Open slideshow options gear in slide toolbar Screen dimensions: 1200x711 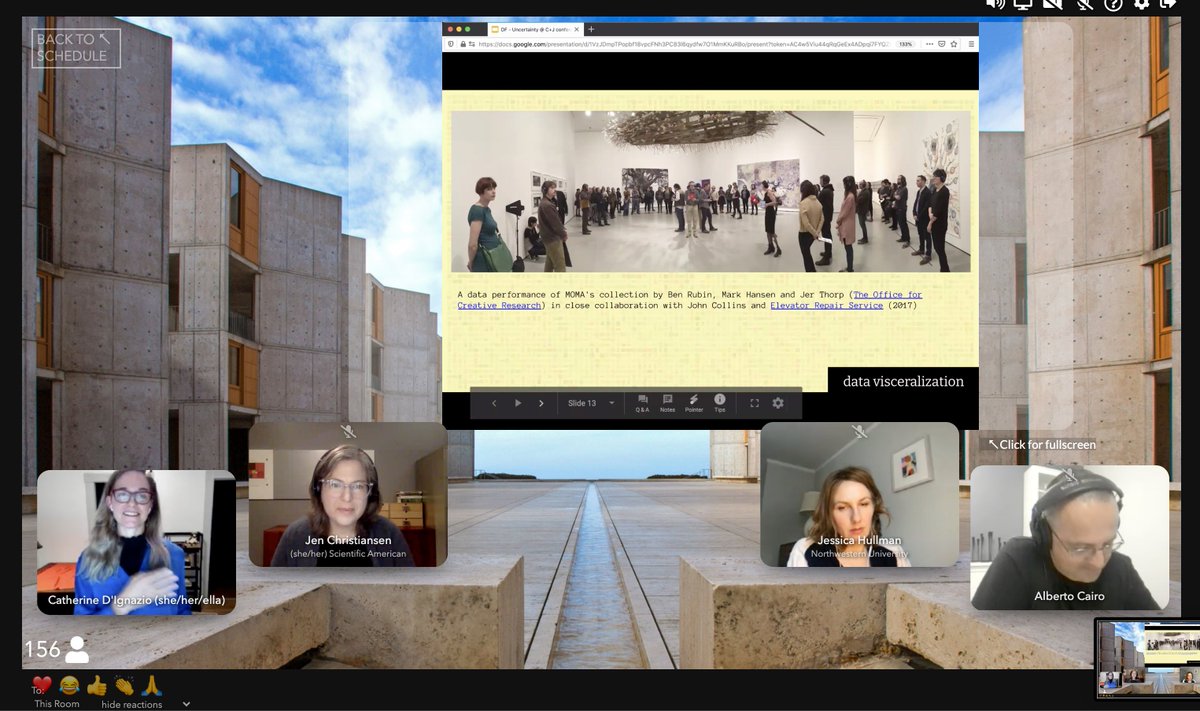pyautogui.click(x=778, y=403)
